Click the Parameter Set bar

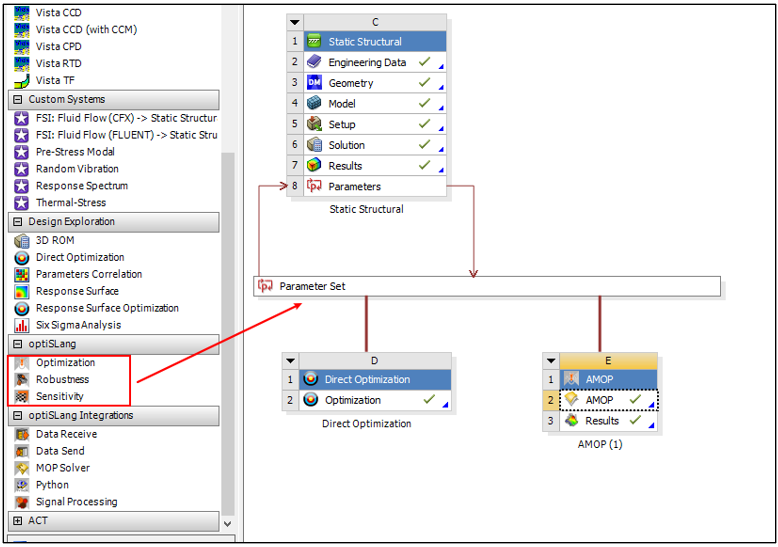click(x=487, y=286)
